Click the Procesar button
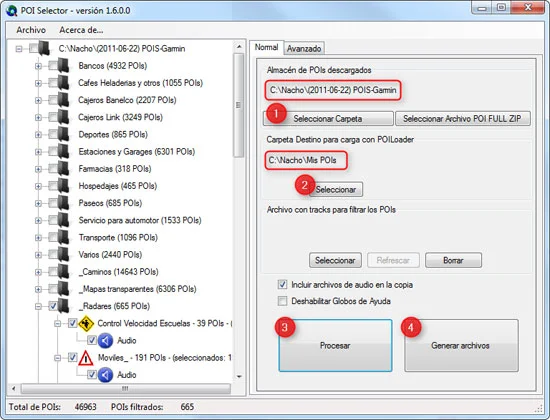Image resolution: width=550 pixels, height=420 pixels. (335, 346)
